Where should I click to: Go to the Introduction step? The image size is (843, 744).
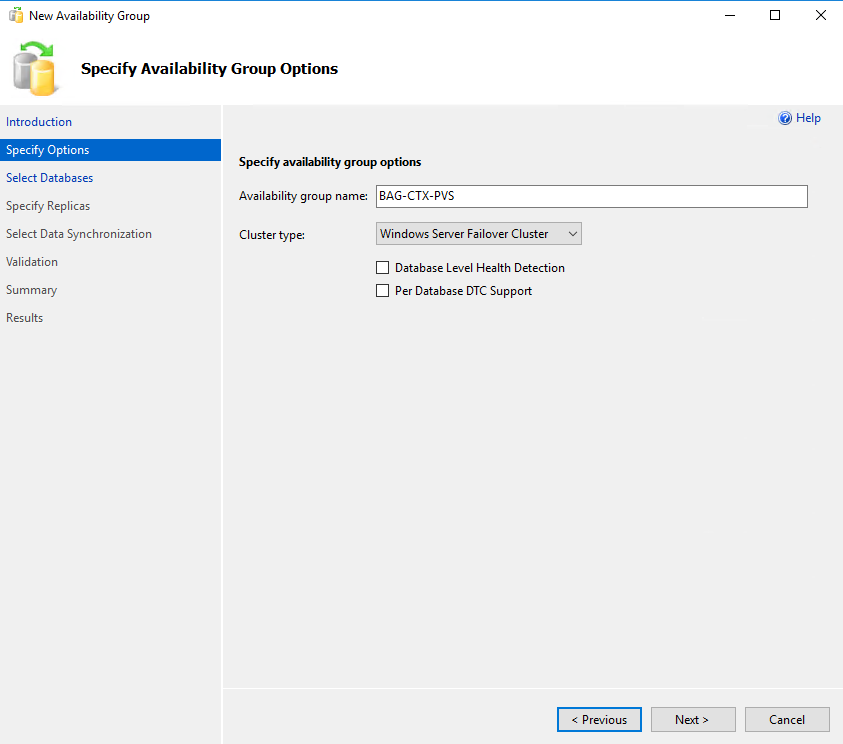coord(39,122)
